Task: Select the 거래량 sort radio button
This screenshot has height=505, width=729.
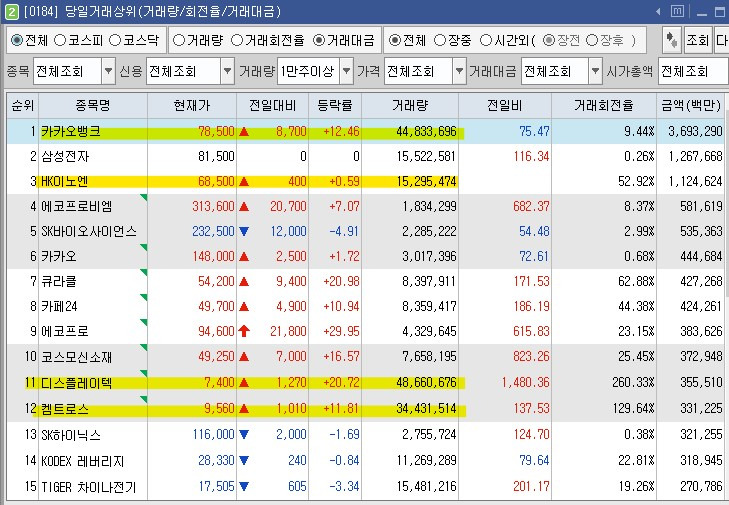Action: coord(179,40)
